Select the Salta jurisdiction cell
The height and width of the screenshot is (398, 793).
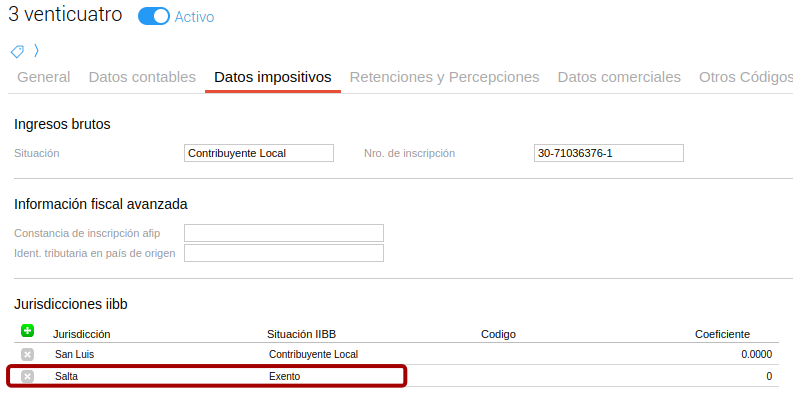tap(66, 377)
